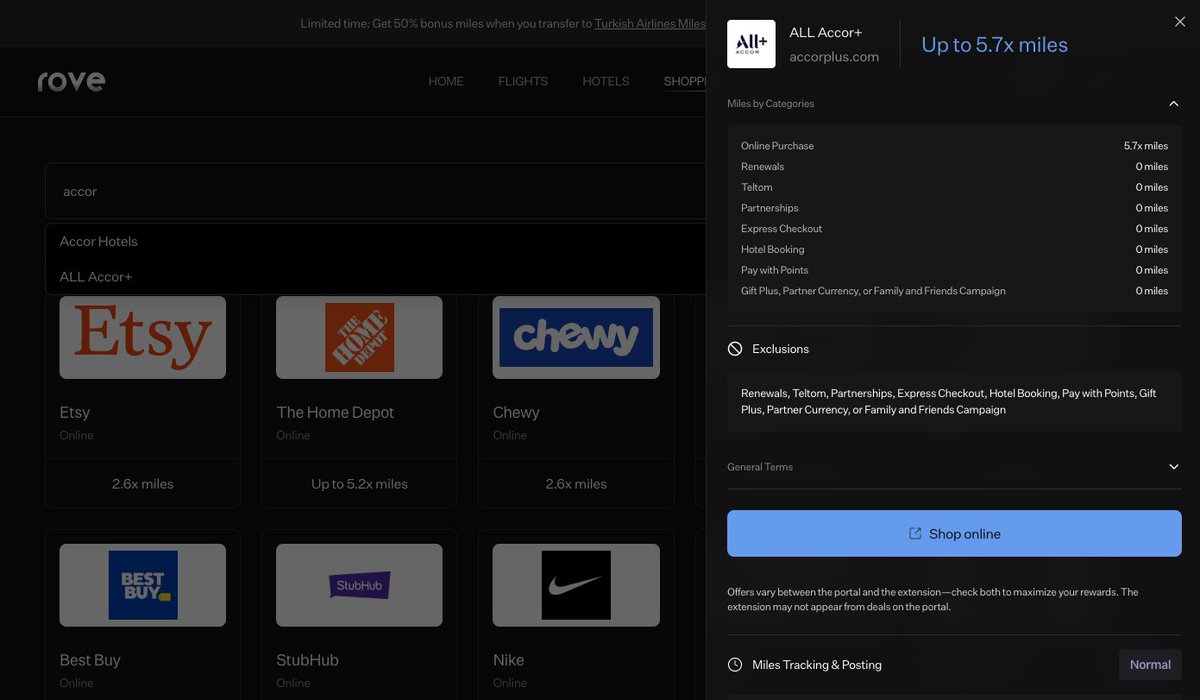Close the ALL Accor+ side panel
The image size is (1200, 700).
pos(1180,22)
